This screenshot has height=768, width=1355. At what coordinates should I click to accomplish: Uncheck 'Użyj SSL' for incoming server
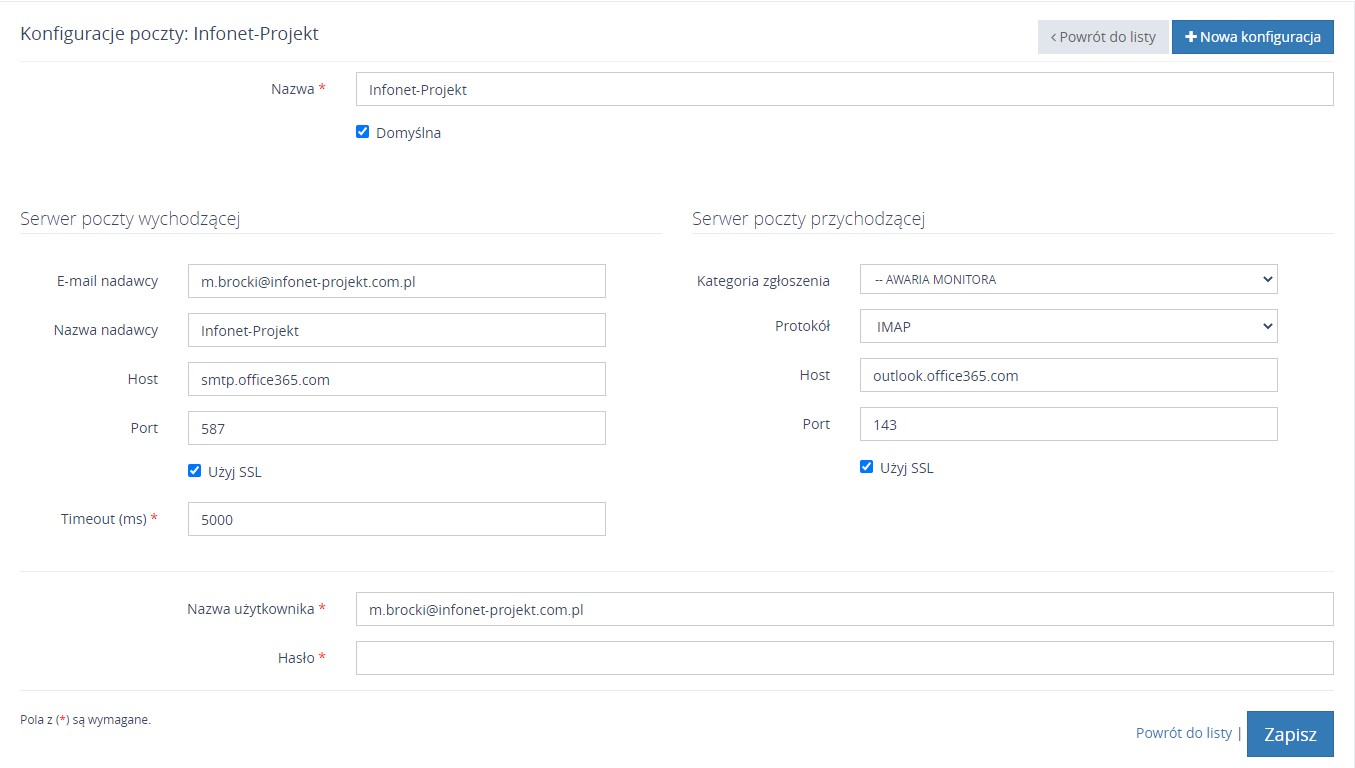coord(867,466)
